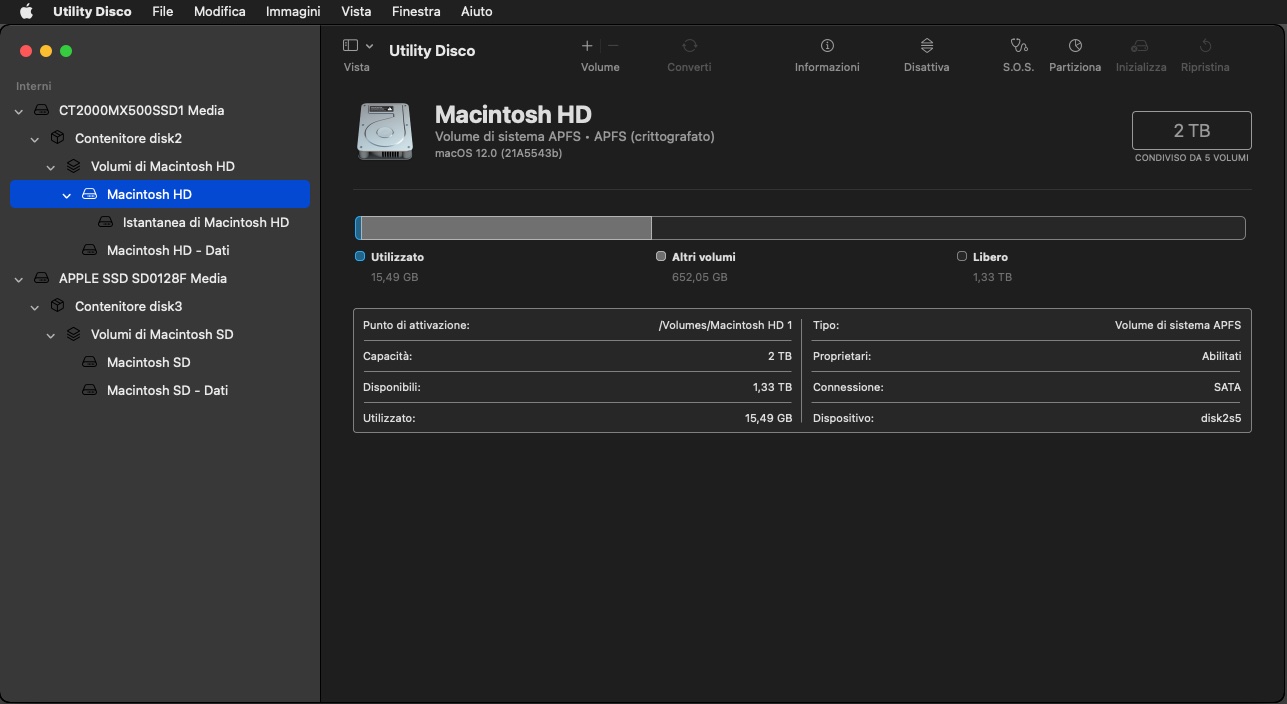Click the disk usage bar
Viewport: 1287px width, 704px height.
tap(800, 228)
